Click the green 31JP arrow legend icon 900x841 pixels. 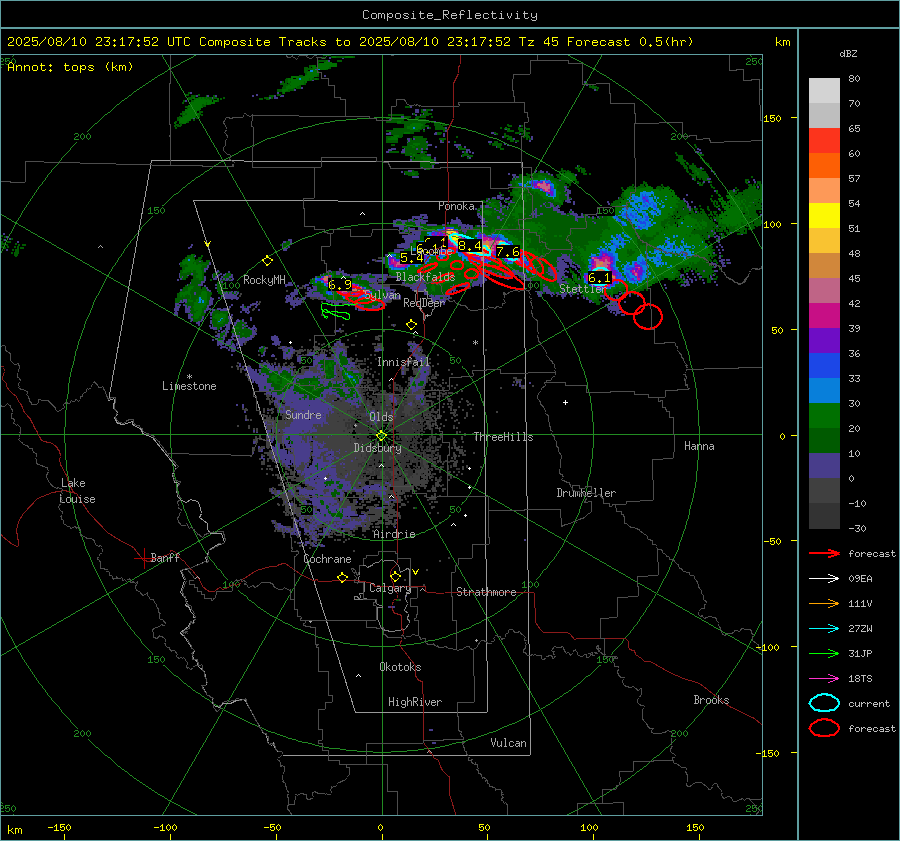pos(824,653)
